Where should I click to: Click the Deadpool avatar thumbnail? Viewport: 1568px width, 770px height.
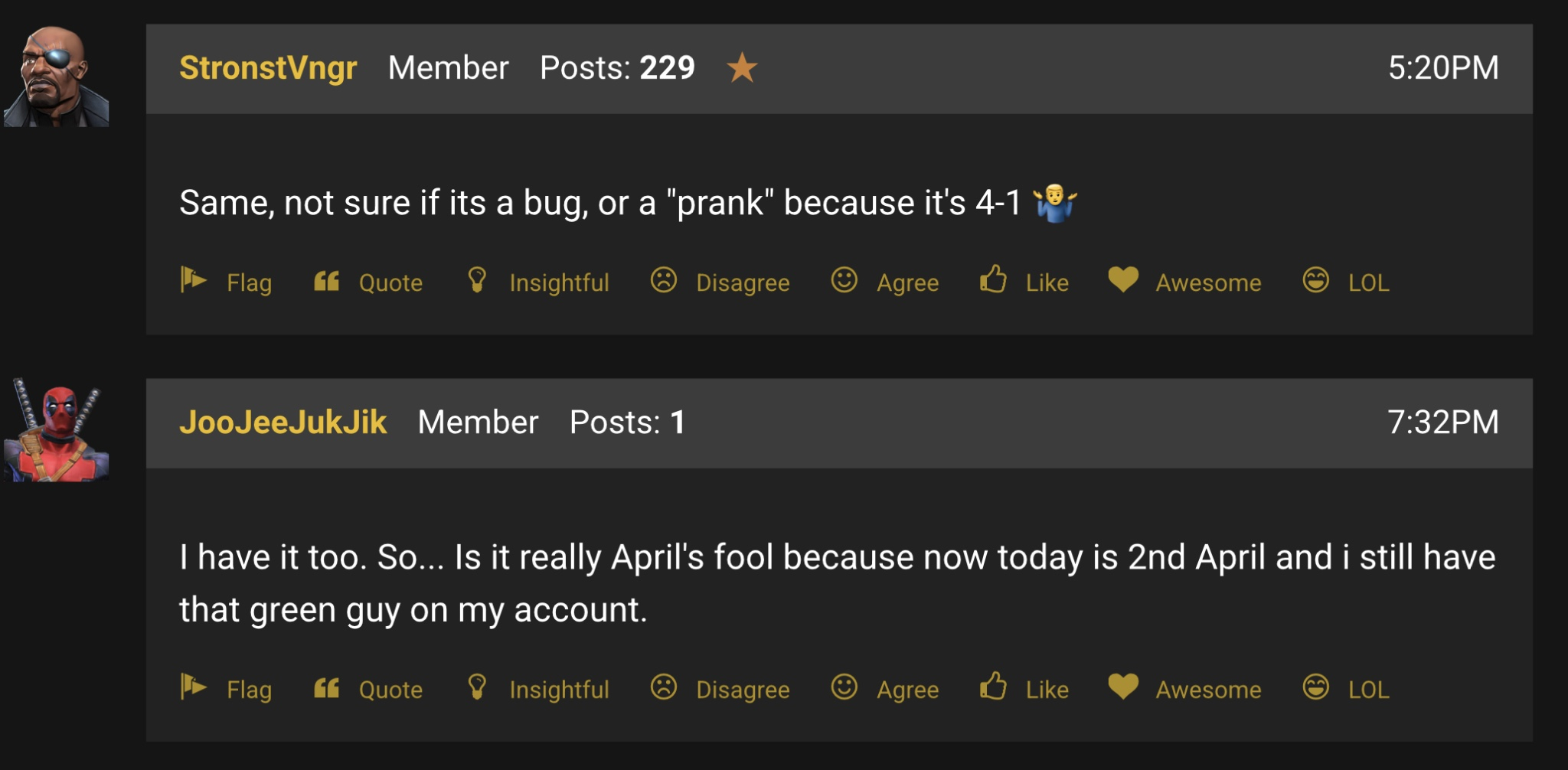pyautogui.click(x=57, y=429)
